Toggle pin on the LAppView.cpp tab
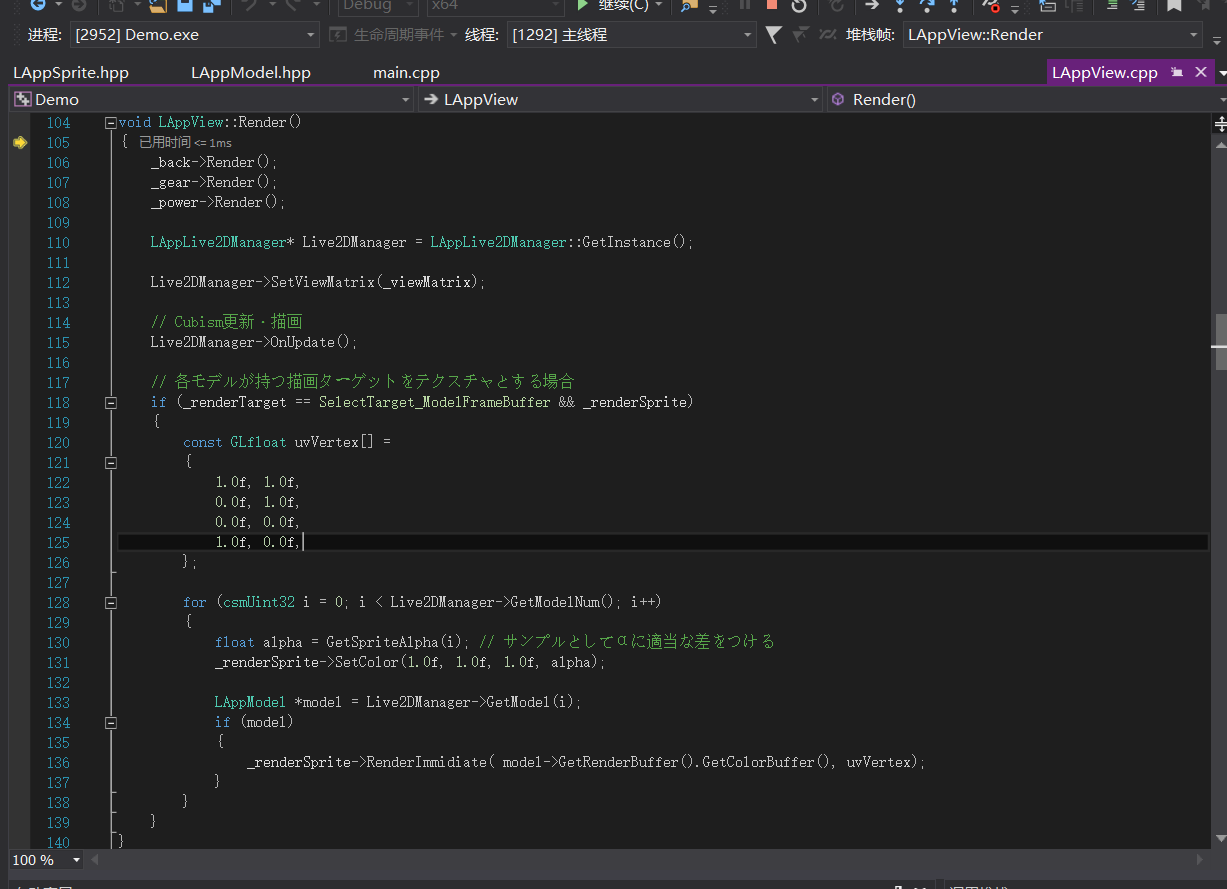1227x889 pixels. click(1177, 73)
